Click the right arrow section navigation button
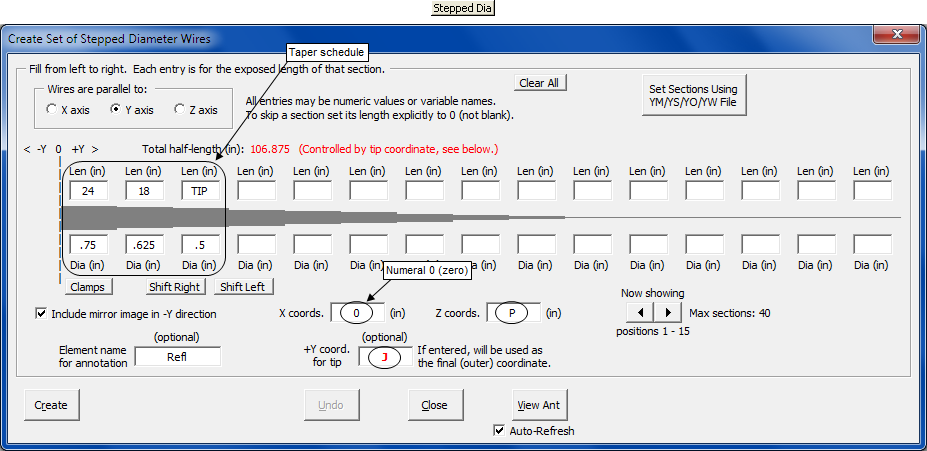Viewport: 927px width, 451px height. click(667, 313)
